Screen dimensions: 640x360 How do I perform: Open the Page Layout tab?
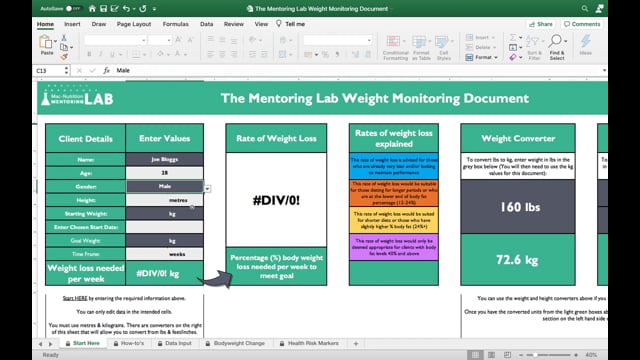(134, 24)
